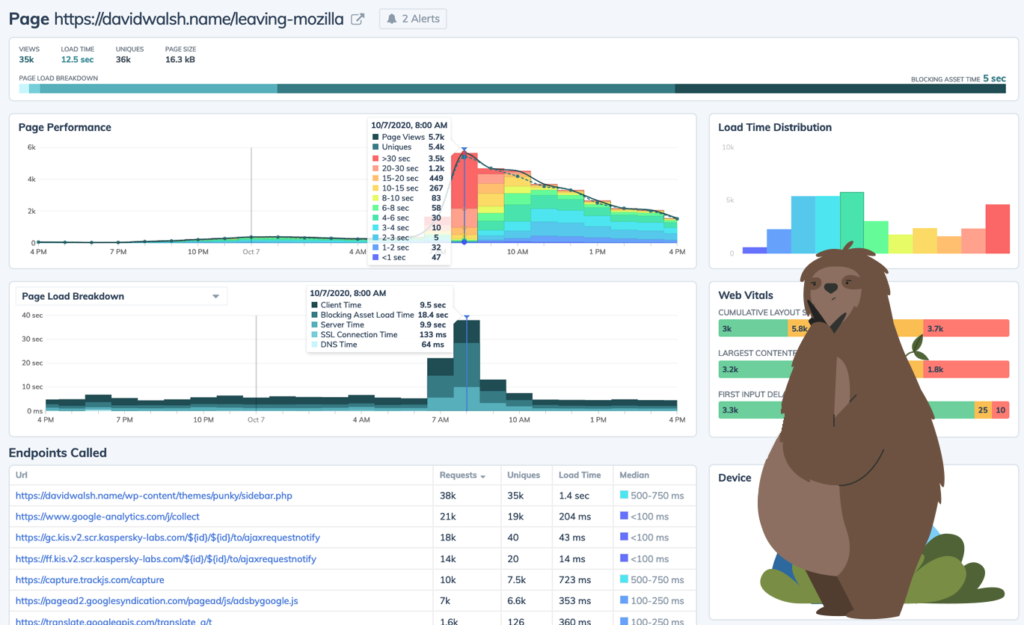Screen dimensions: 1024x625
Task: Click the Server Time 9.9 sec tooltip entry
Action: 379,325
